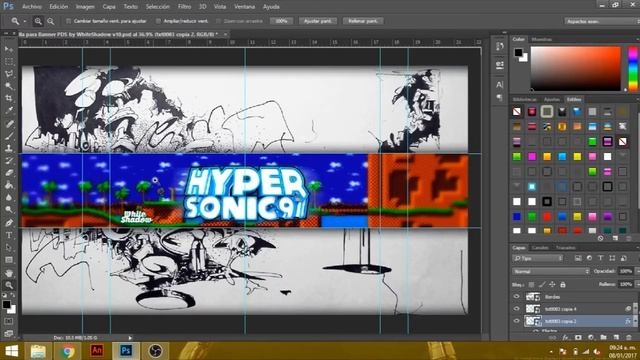Screen dimensions: 640x360
Task: Open the Character panel icon
Action: 499,84
